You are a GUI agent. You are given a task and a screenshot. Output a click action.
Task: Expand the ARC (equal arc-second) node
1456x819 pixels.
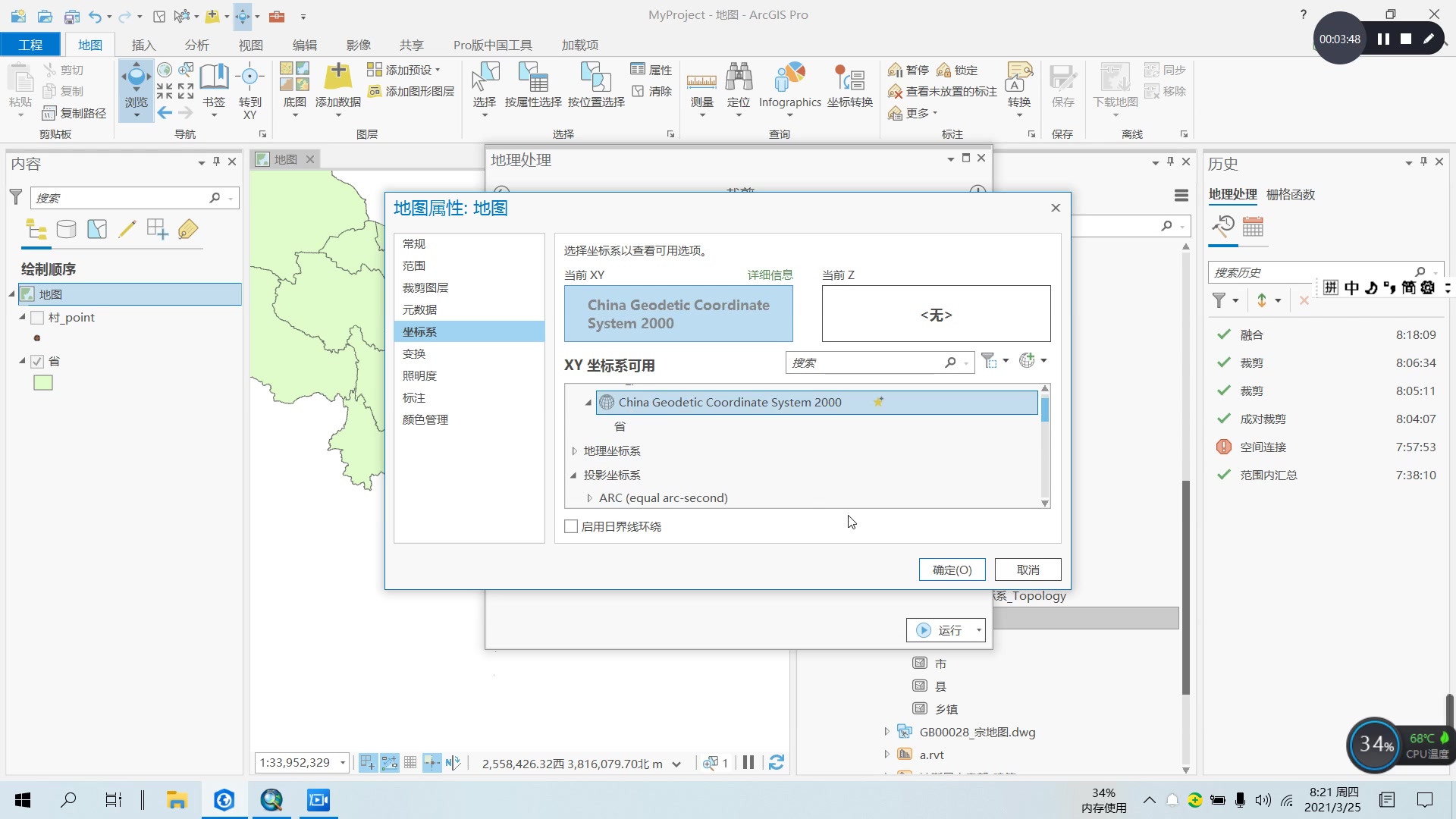[589, 498]
